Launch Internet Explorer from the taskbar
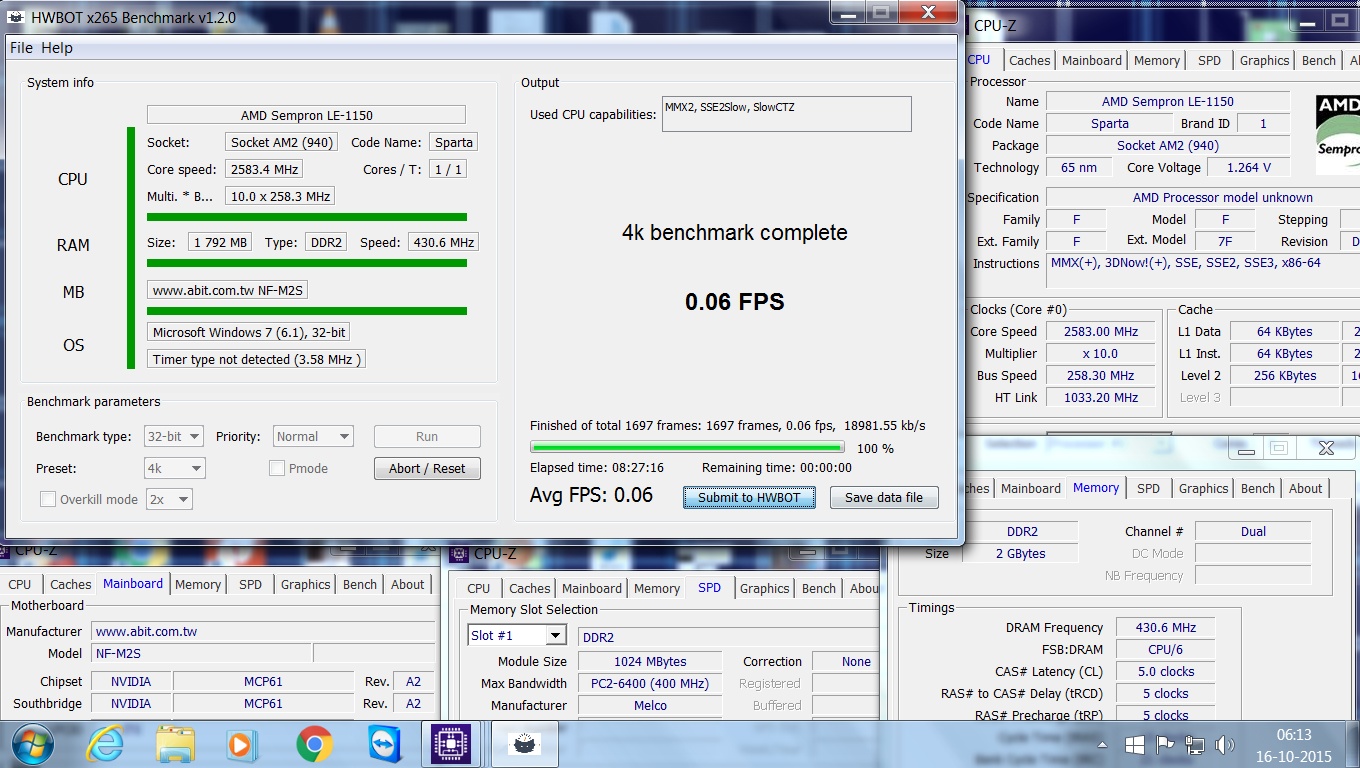This screenshot has height=768, width=1360. click(105, 745)
